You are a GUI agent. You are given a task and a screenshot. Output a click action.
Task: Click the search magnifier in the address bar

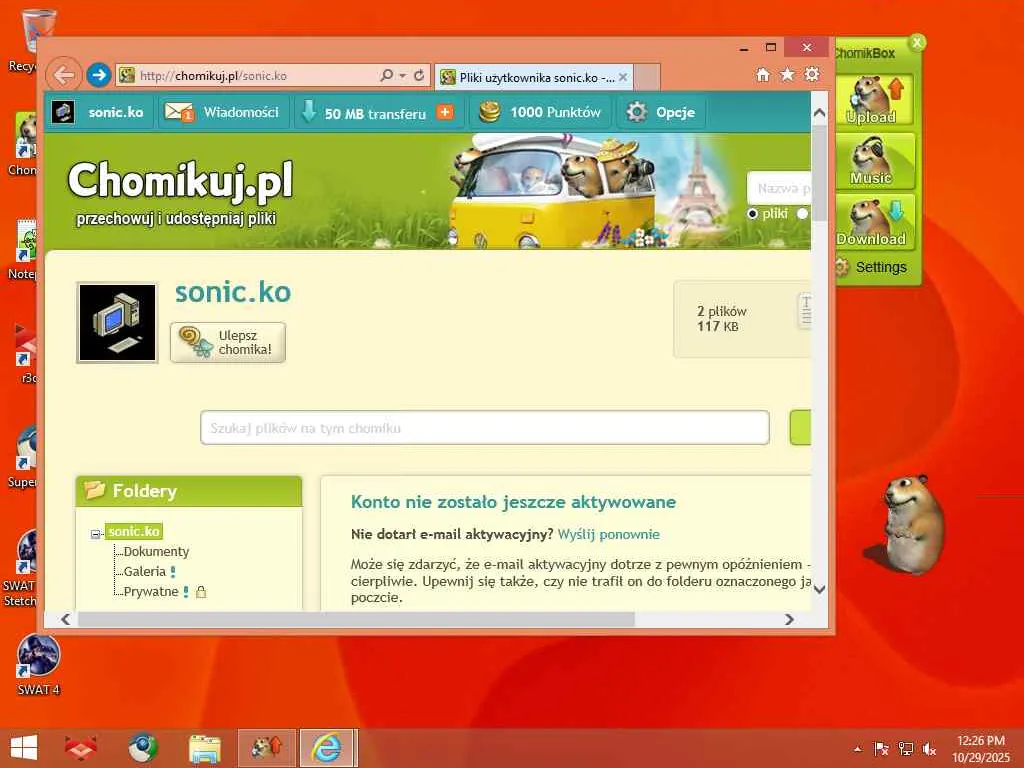[x=387, y=76]
